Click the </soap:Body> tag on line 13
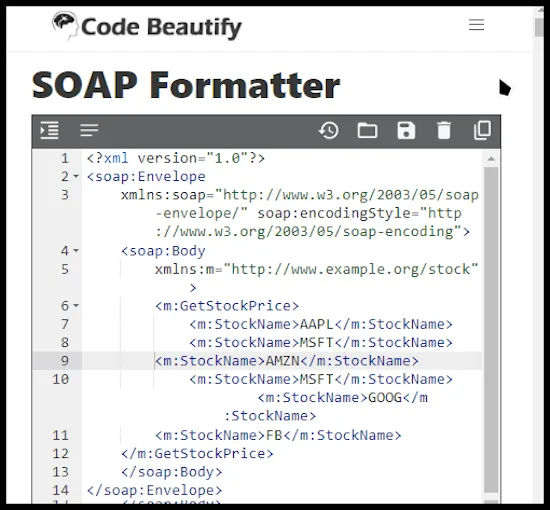Screen dimensions: 550x510 coord(172,472)
